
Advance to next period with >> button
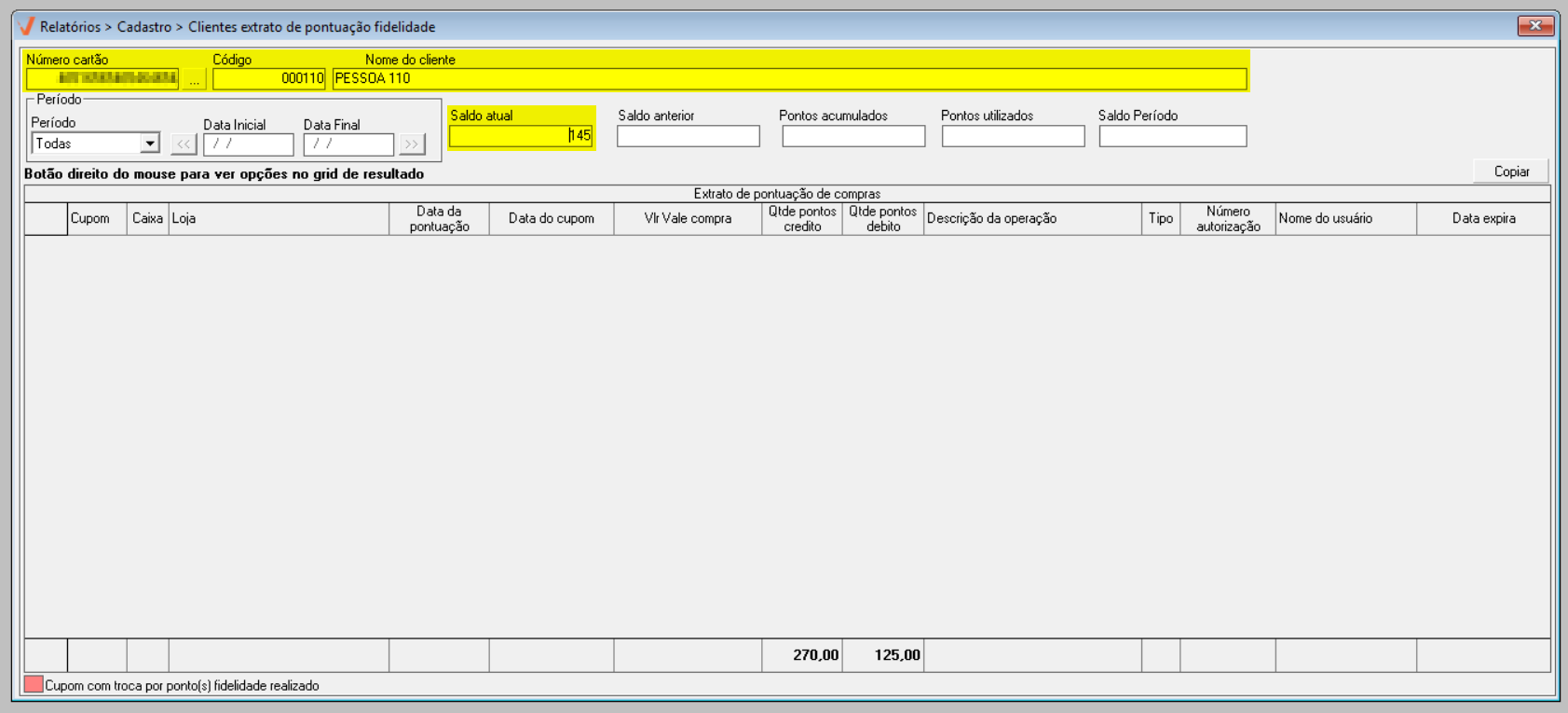tap(412, 144)
